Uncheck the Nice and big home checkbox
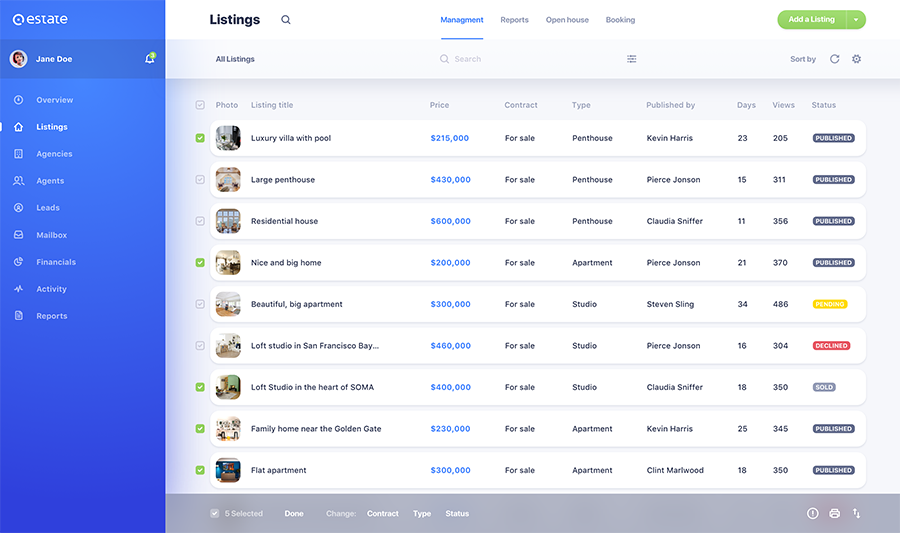 tap(200, 262)
